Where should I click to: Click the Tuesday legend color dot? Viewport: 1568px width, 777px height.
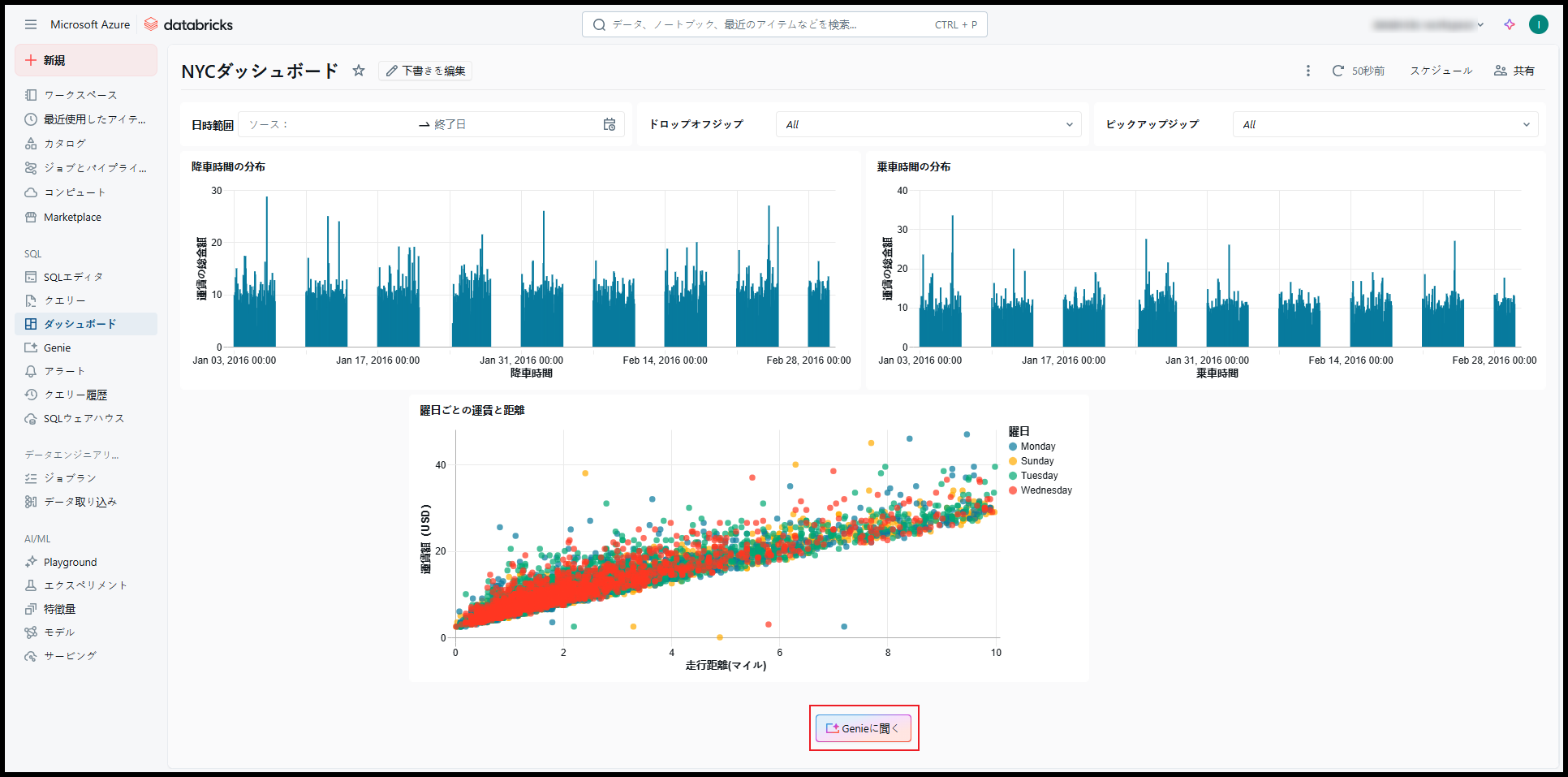1013,476
